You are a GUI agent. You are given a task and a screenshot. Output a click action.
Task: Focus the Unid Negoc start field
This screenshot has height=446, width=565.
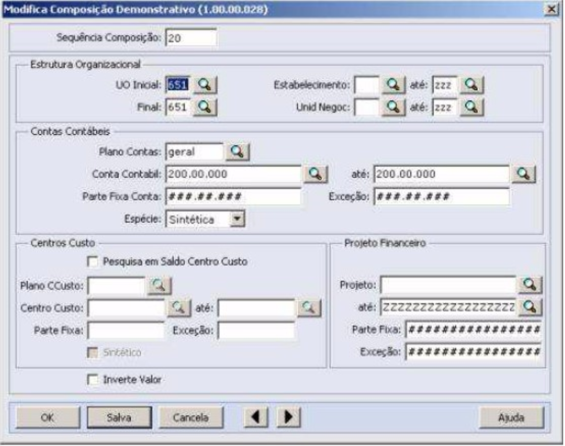point(366,107)
